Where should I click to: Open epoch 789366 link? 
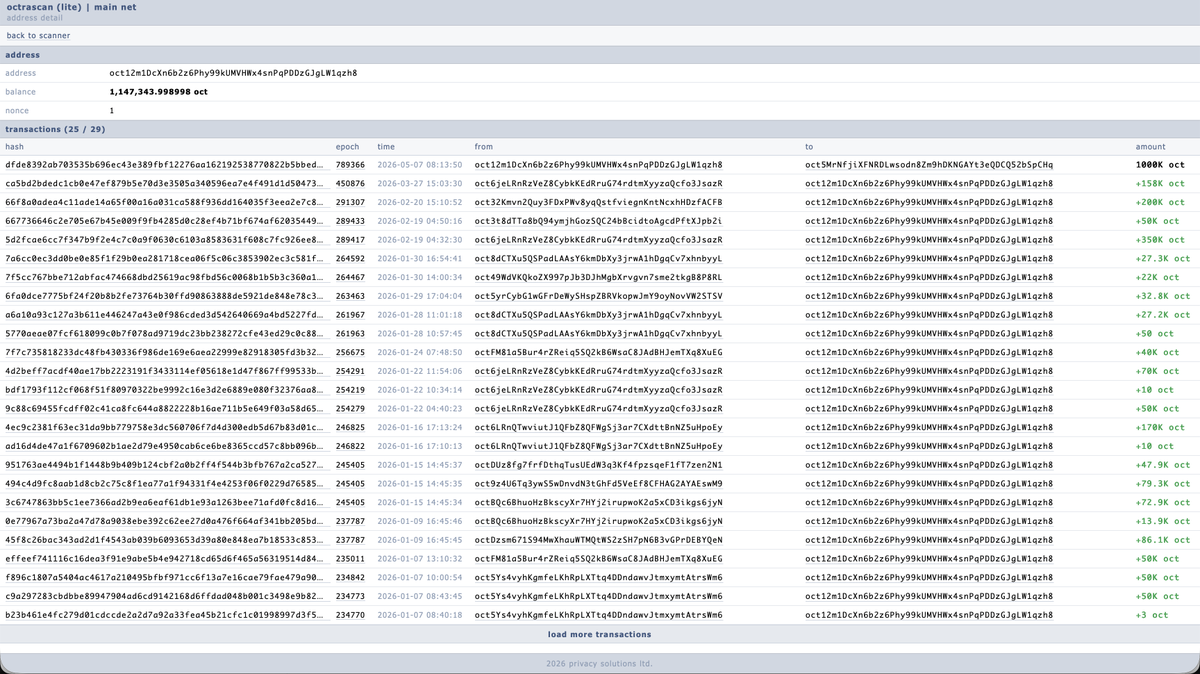[x=350, y=165]
